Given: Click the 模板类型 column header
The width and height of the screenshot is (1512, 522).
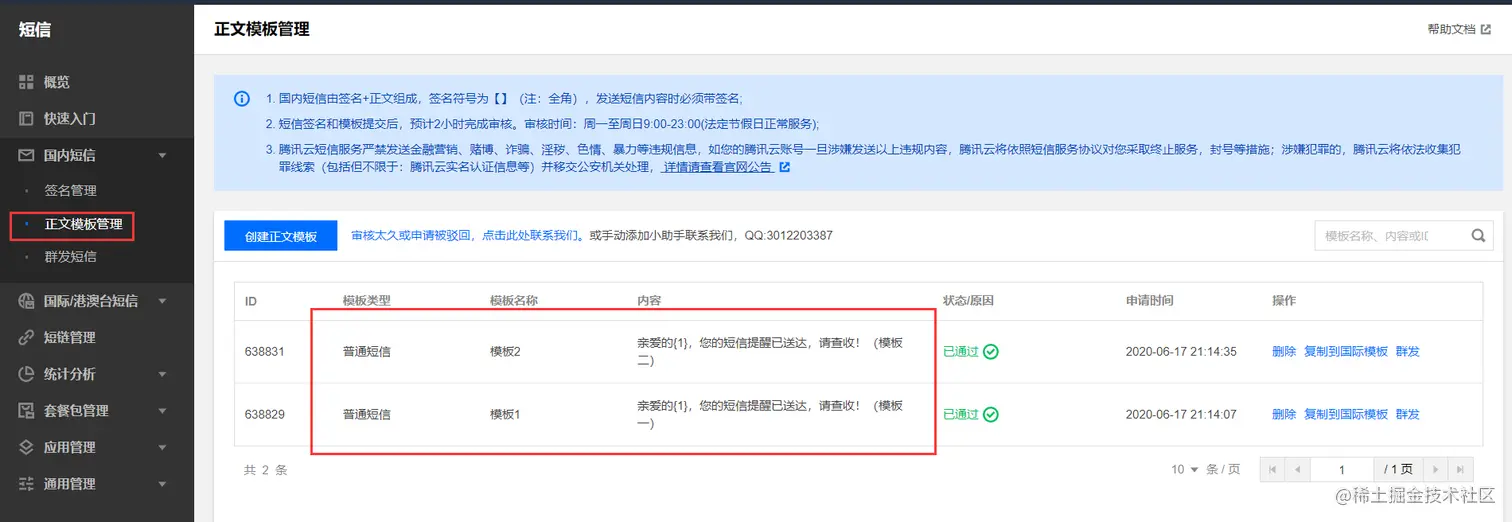Looking at the screenshot, I should (x=366, y=301).
